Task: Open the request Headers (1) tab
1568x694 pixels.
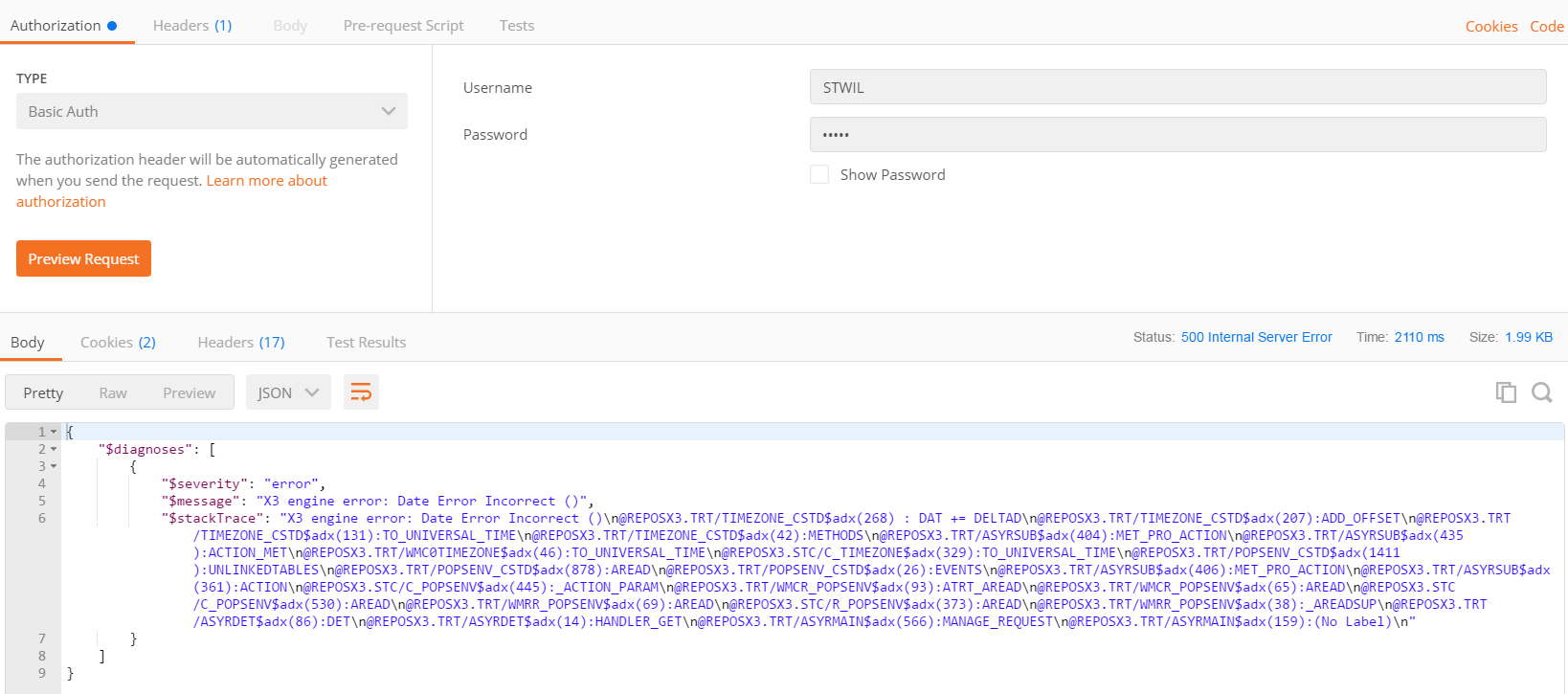Action: coord(192,26)
